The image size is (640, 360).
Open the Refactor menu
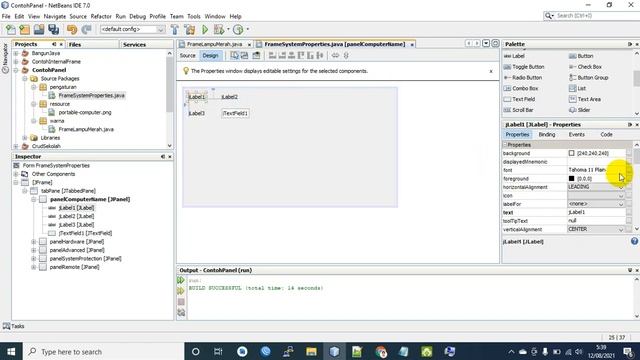101,16
